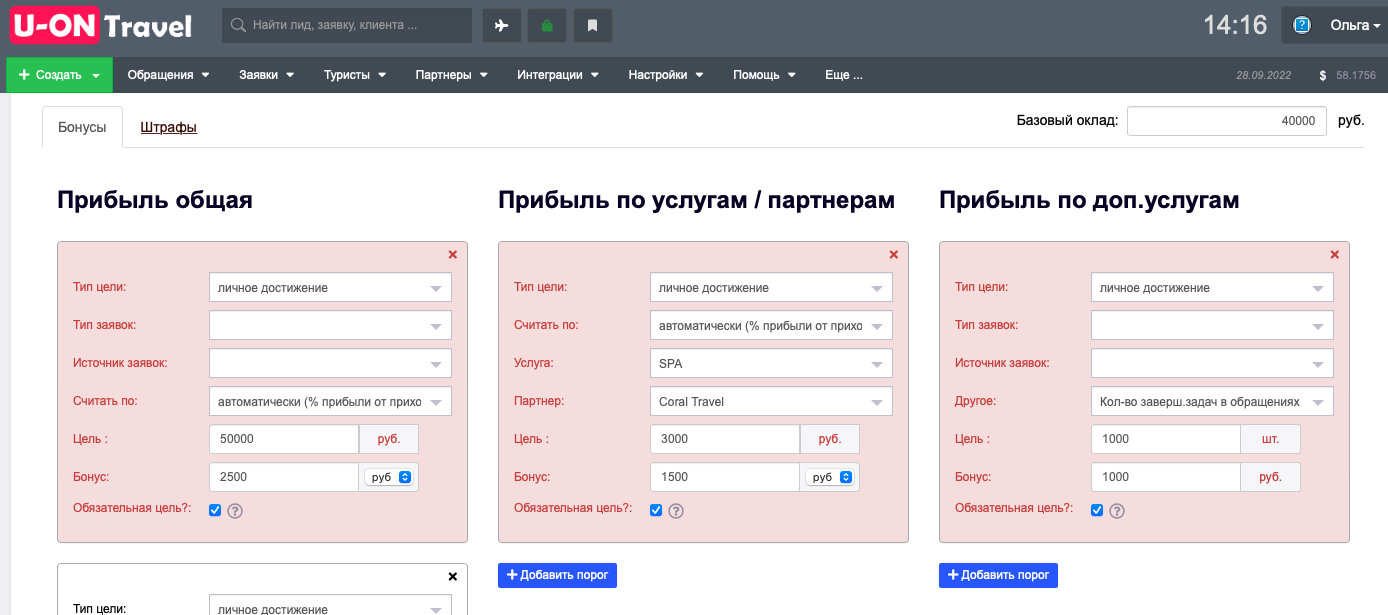1388x615 pixels.
Task: Open Считать по dropdown in услугам / партнерам
Action: 771,325
